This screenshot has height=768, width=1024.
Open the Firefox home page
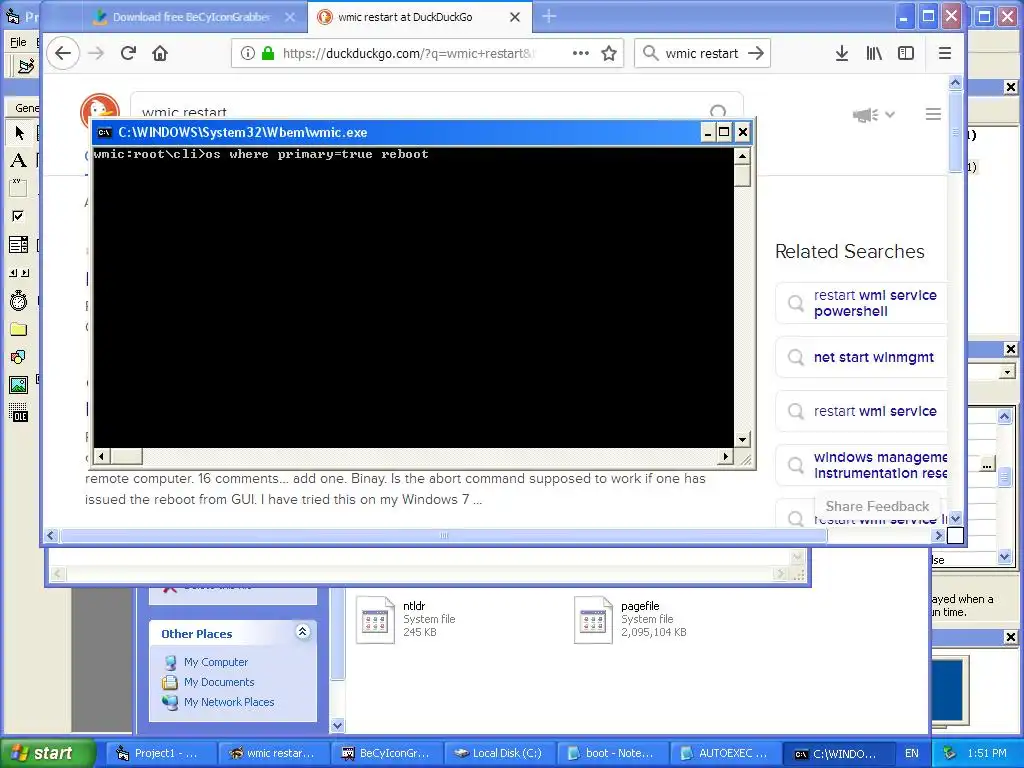click(x=160, y=53)
